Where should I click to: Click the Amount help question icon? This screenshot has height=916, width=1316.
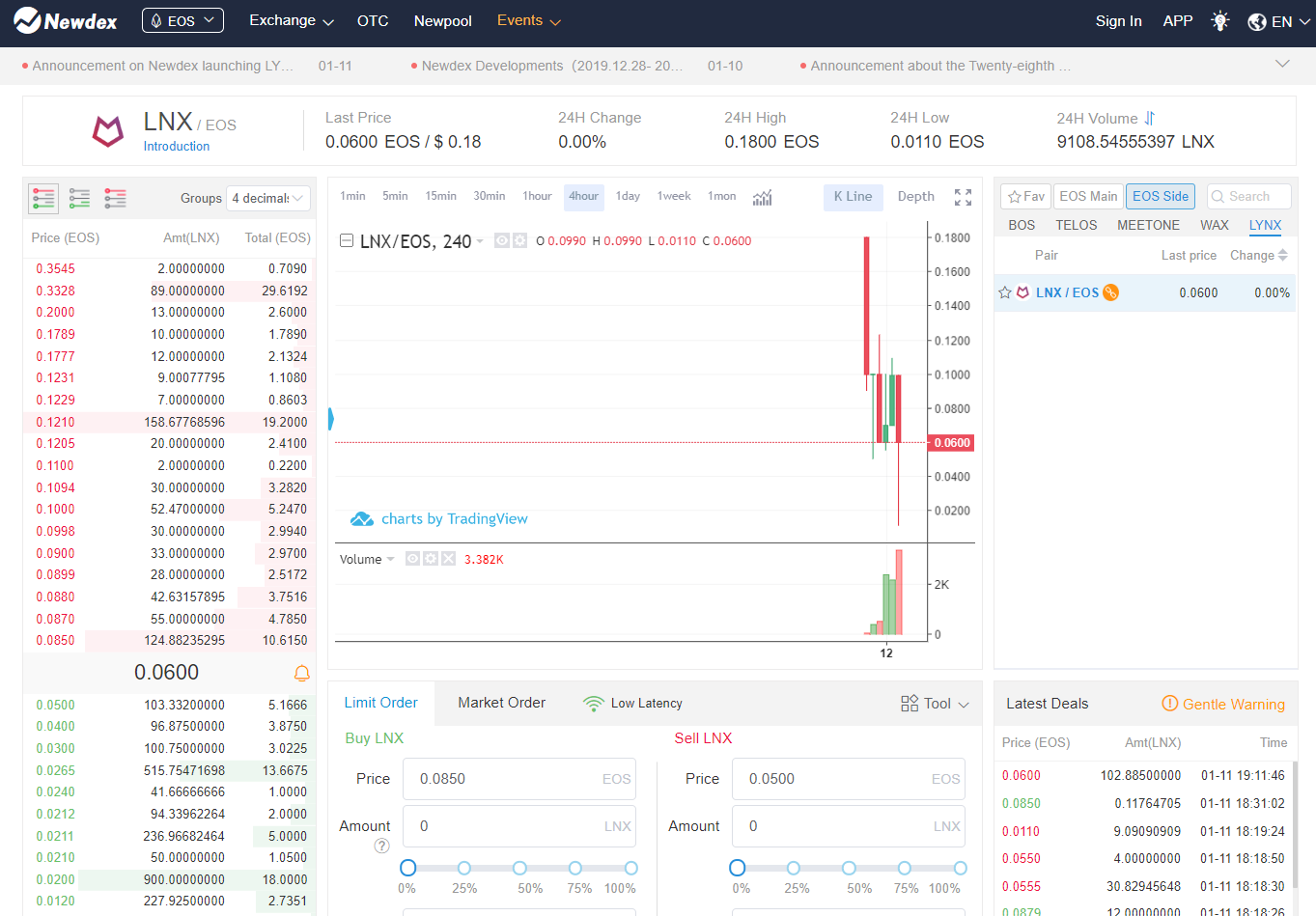pos(381,847)
